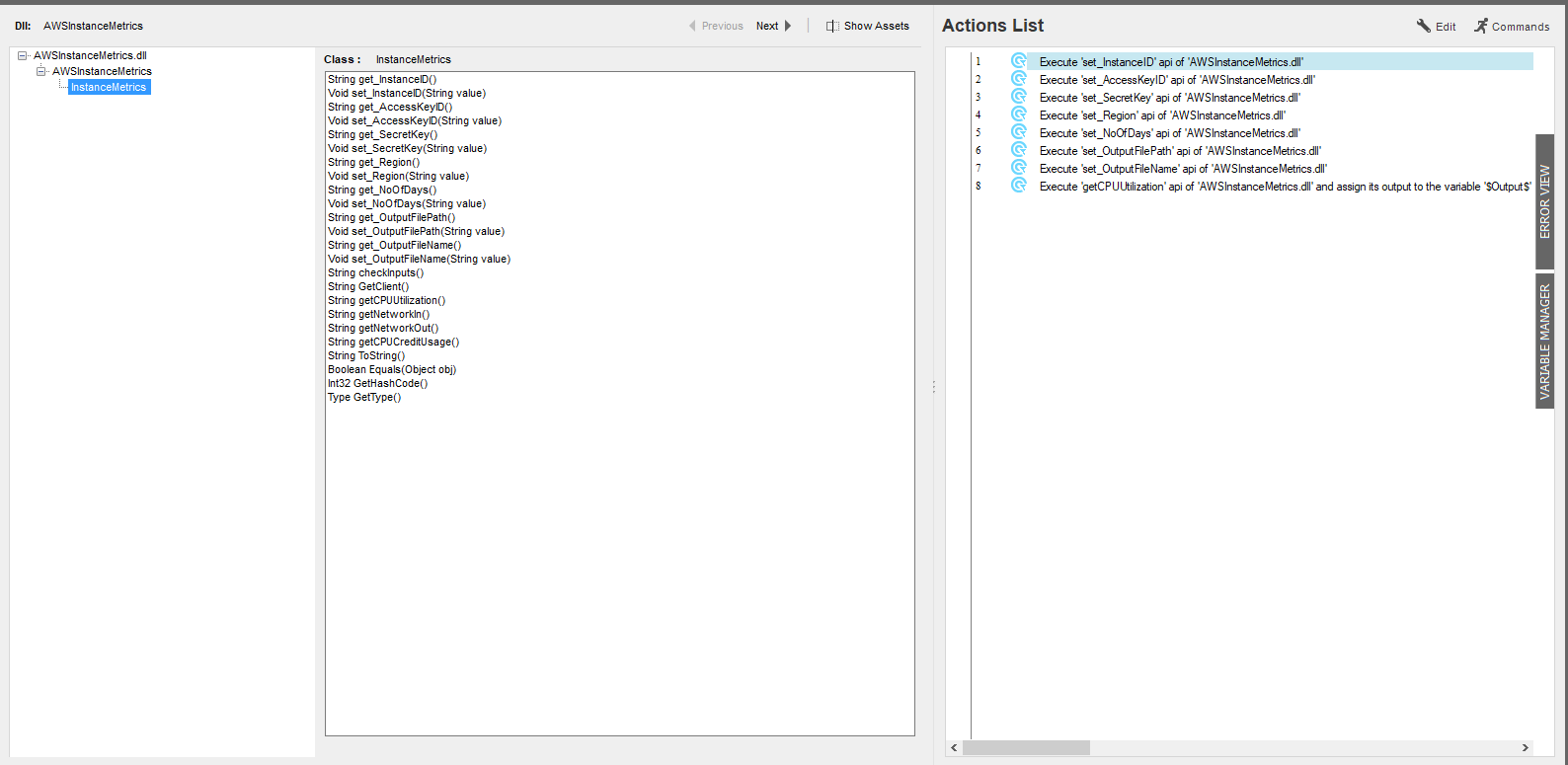Select 'Void set_OutputFileName(String value)' method
1568x765 pixels.
click(420, 259)
